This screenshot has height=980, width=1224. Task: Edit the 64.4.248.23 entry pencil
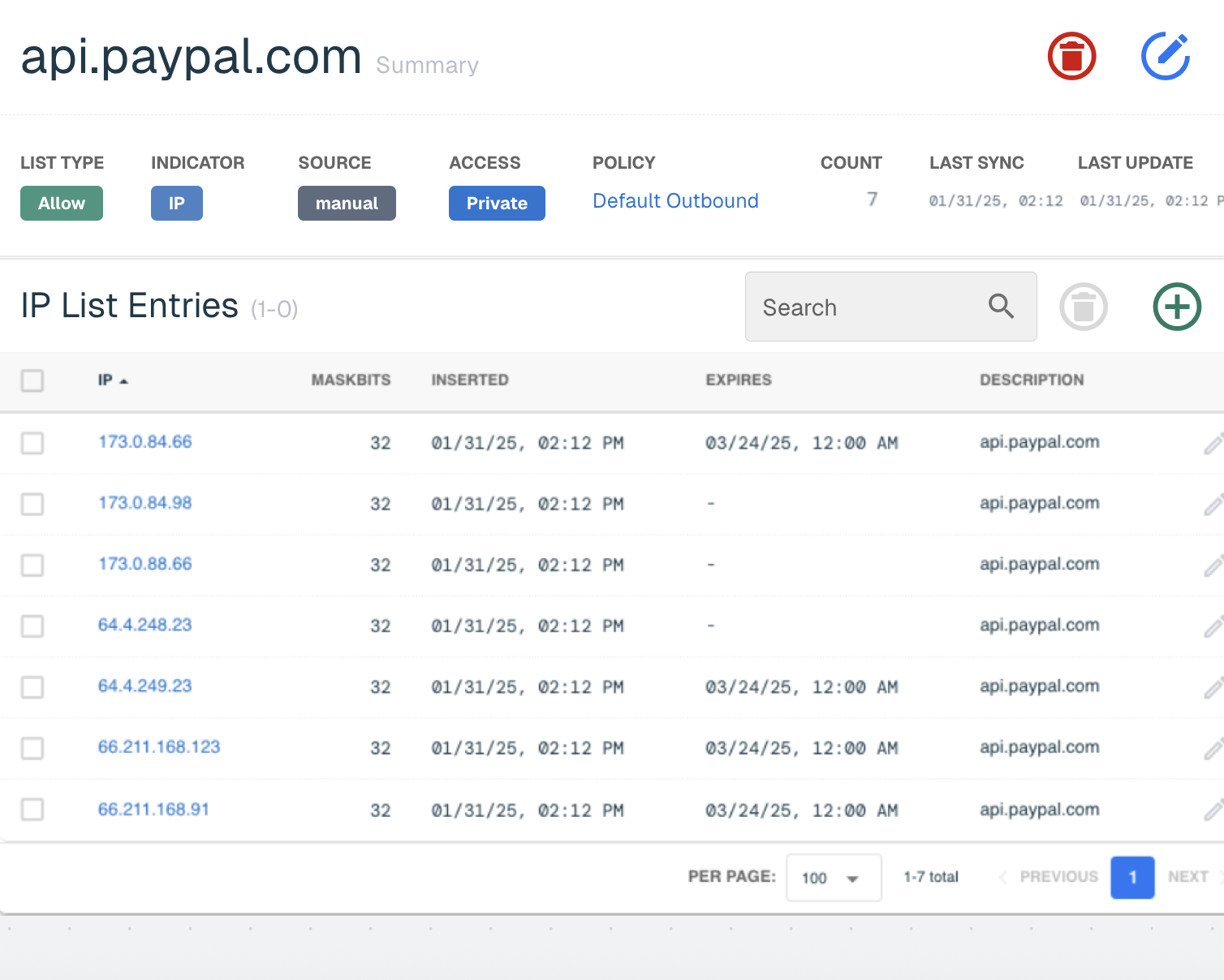point(1213,625)
